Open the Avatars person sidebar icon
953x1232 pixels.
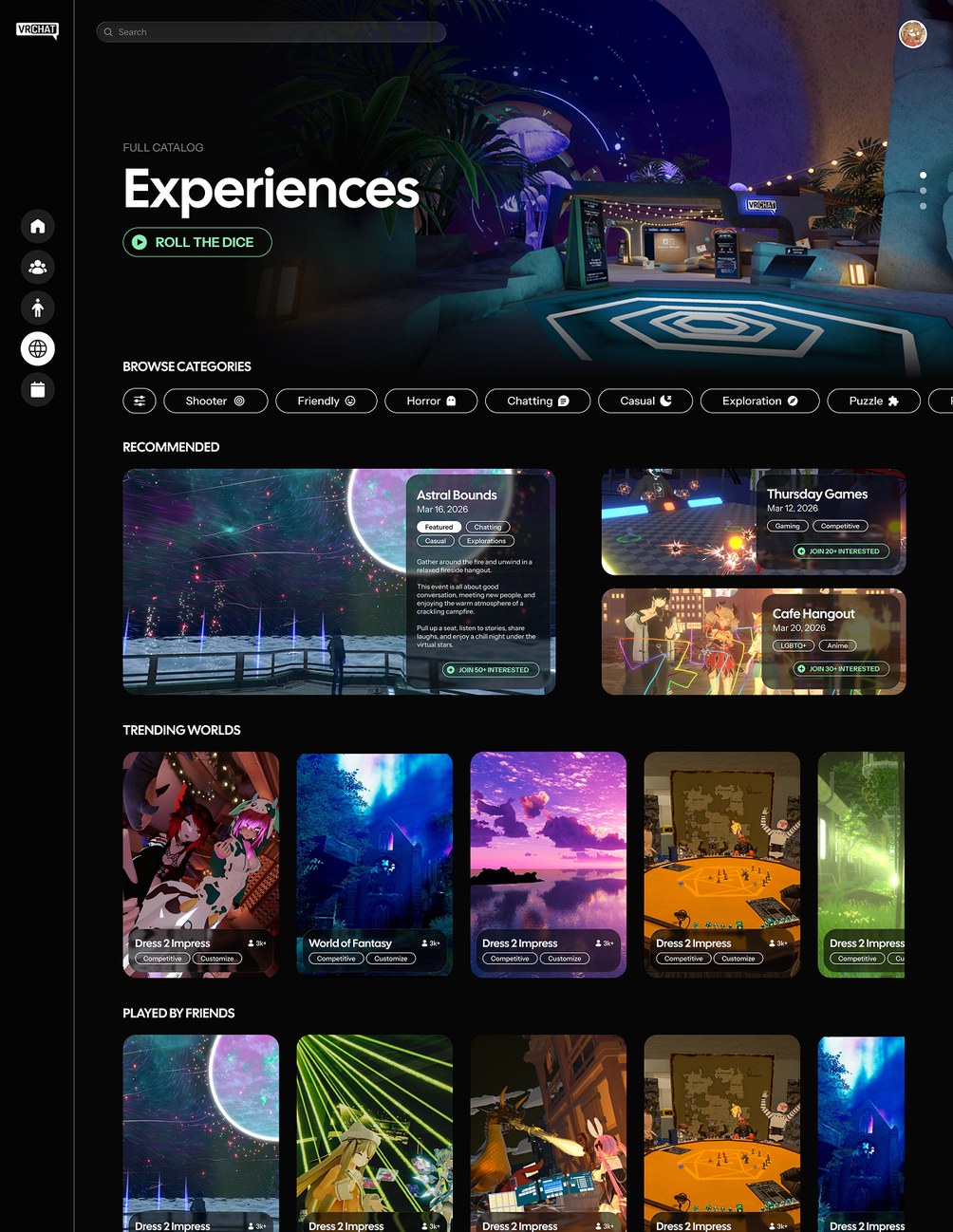[38, 308]
